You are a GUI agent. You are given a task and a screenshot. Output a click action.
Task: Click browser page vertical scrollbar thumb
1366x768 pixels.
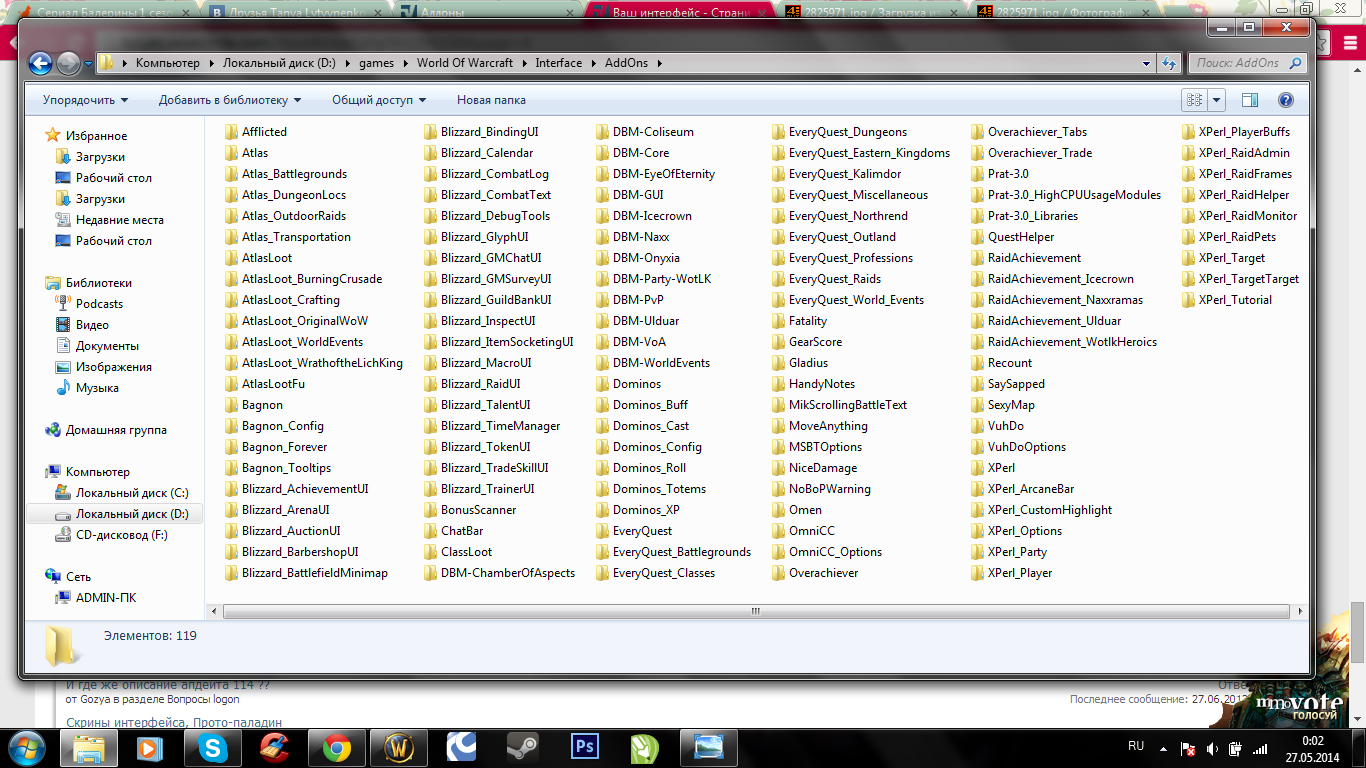tap(1358, 632)
